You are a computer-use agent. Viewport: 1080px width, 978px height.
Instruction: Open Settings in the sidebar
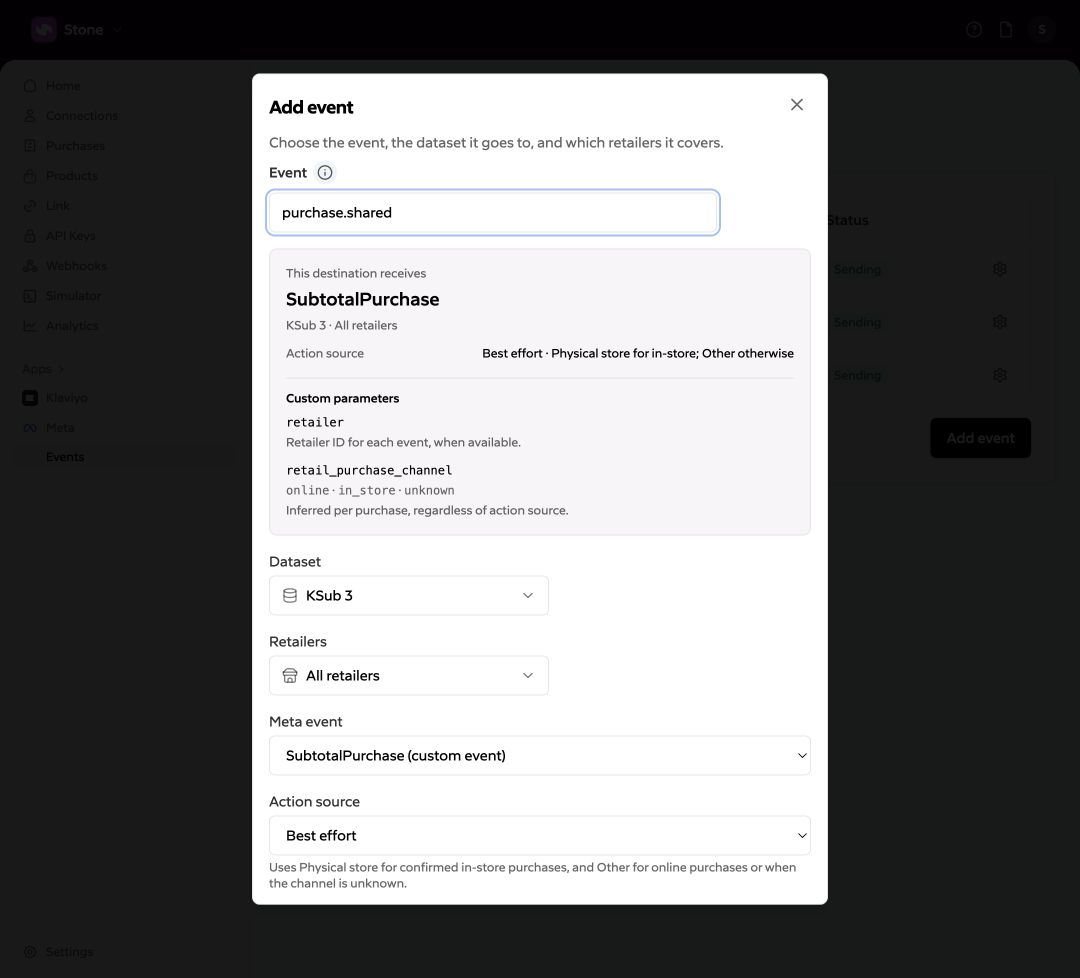(x=69, y=952)
